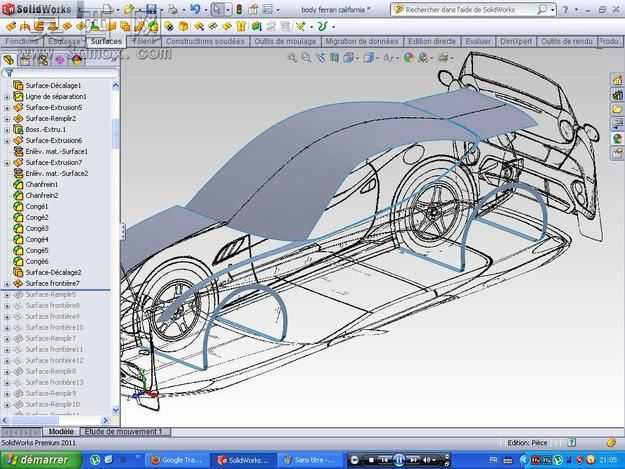Click the Edit Appearance color ball icon

[x=408, y=58]
